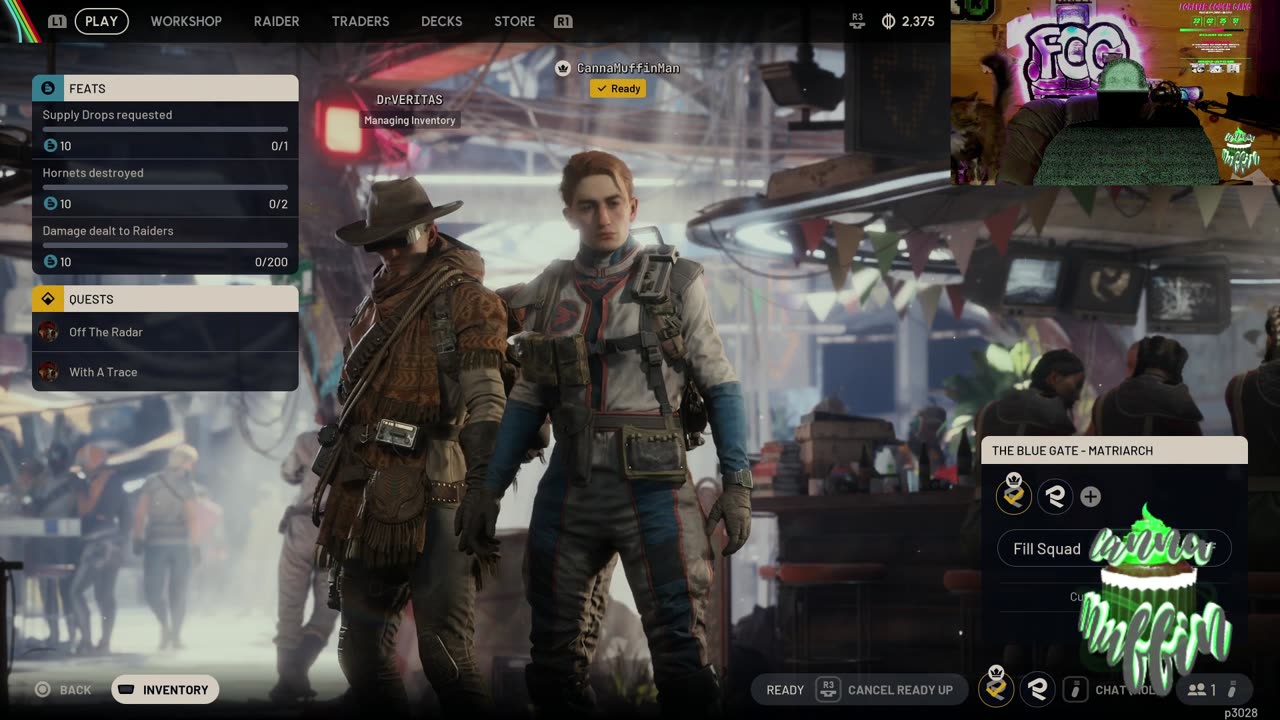Switch to the RAIDER tab
The height and width of the screenshot is (720, 1280).
pos(276,21)
